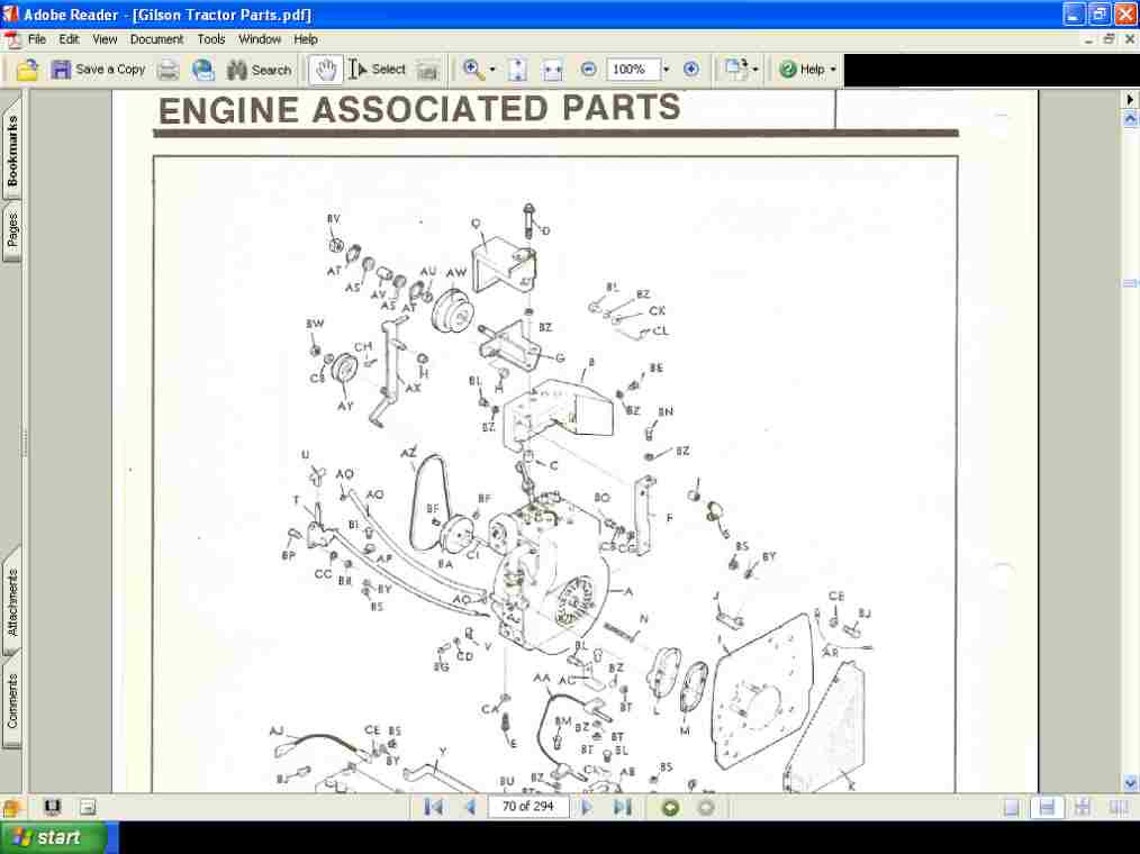Open the Document menu
Viewport: 1140px width, 854px height.
[x=156, y=39]
